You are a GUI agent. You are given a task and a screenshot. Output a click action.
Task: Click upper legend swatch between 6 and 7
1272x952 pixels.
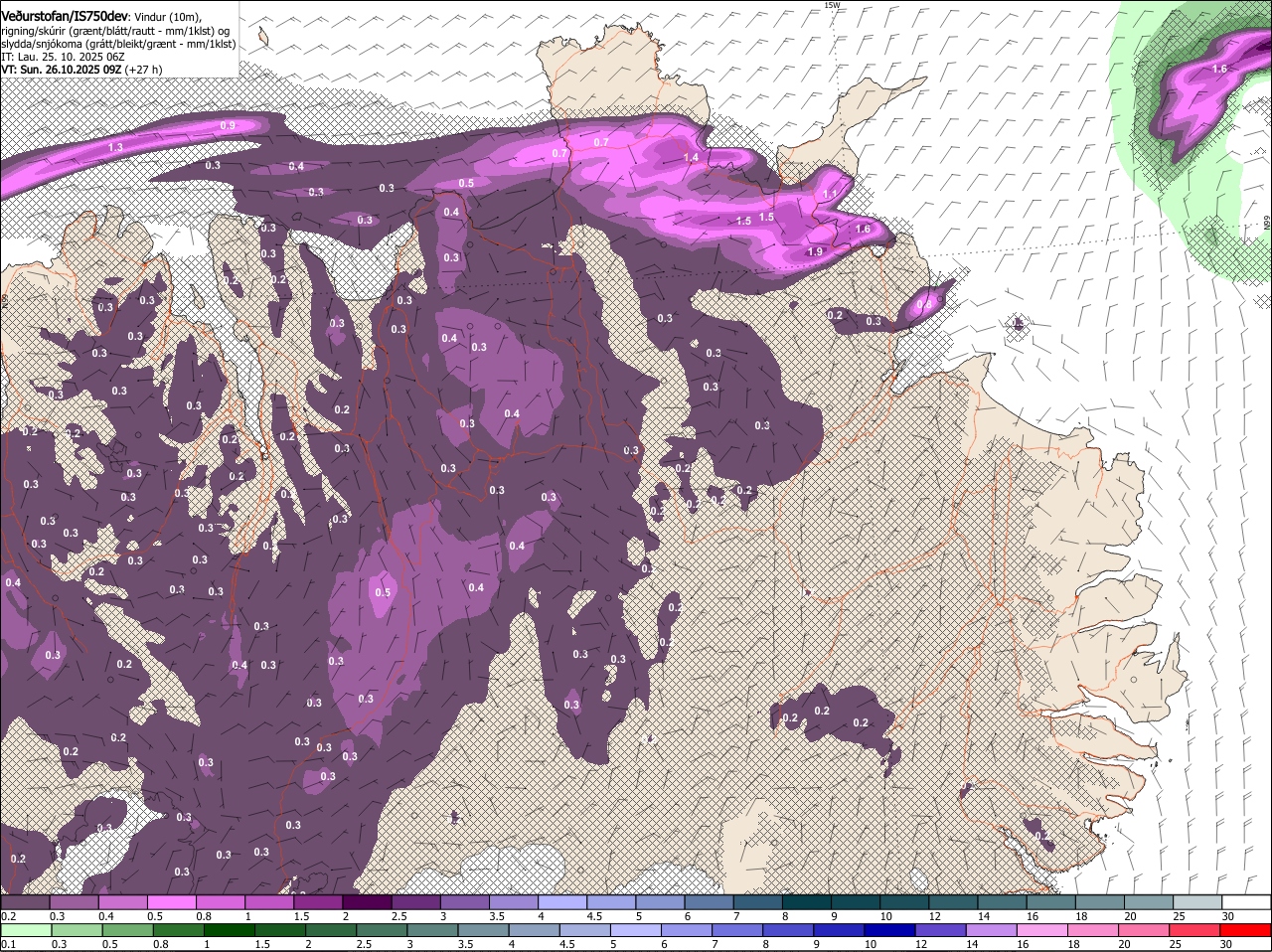click(x=709, y=902)
